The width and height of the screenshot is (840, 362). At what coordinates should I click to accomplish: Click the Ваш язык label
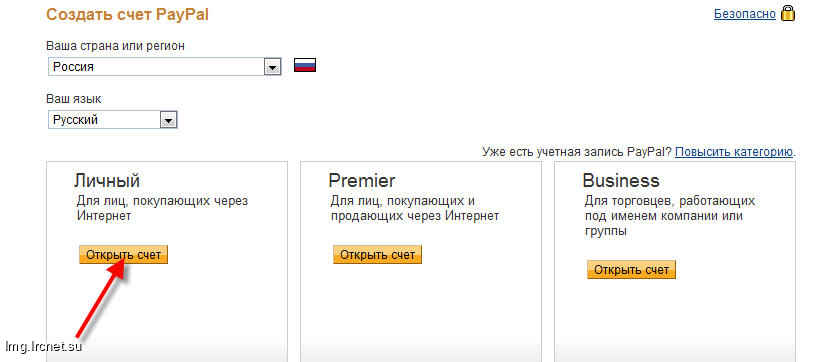74,99
